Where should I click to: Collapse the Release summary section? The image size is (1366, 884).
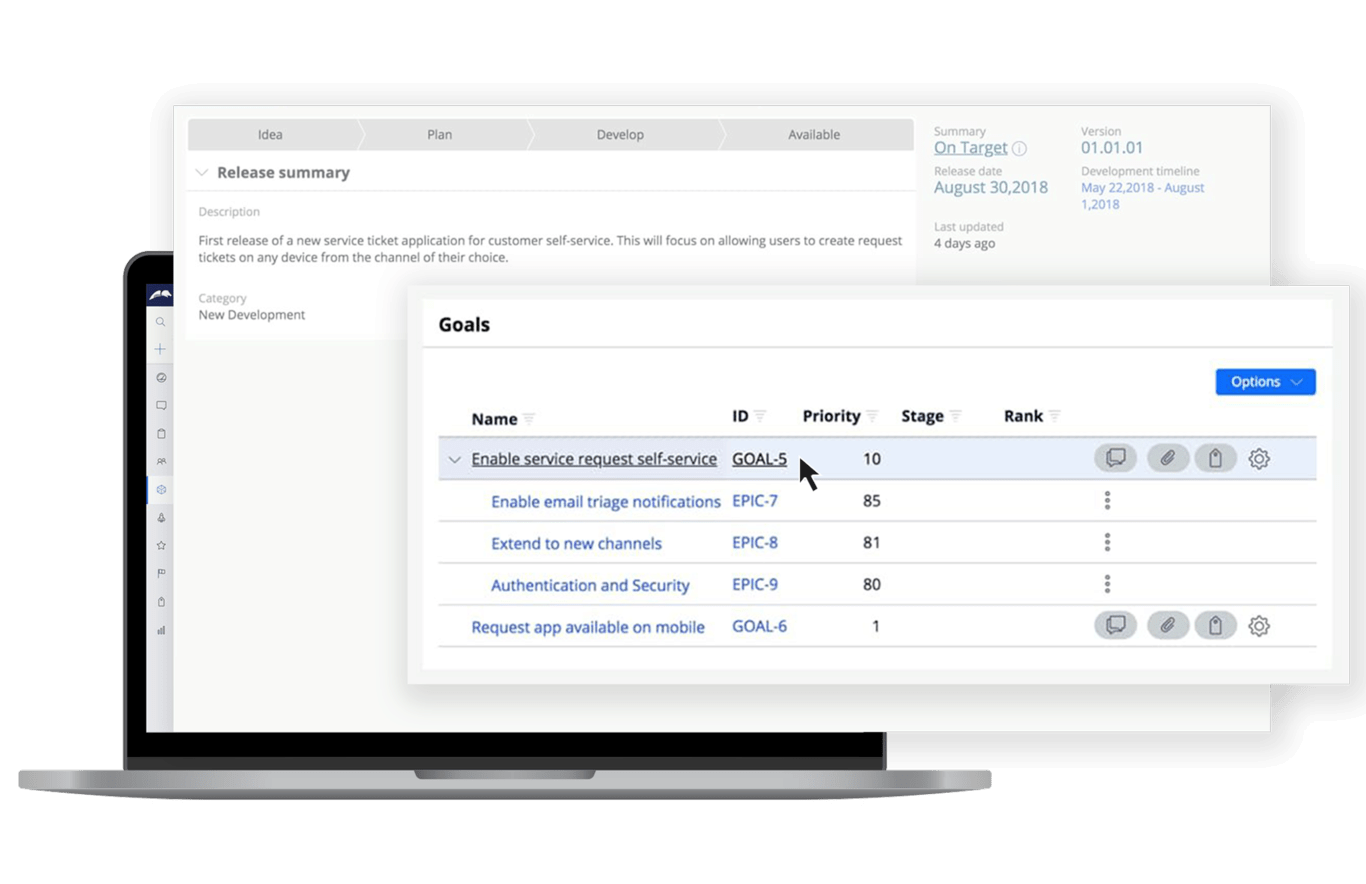tap(200, 172)
